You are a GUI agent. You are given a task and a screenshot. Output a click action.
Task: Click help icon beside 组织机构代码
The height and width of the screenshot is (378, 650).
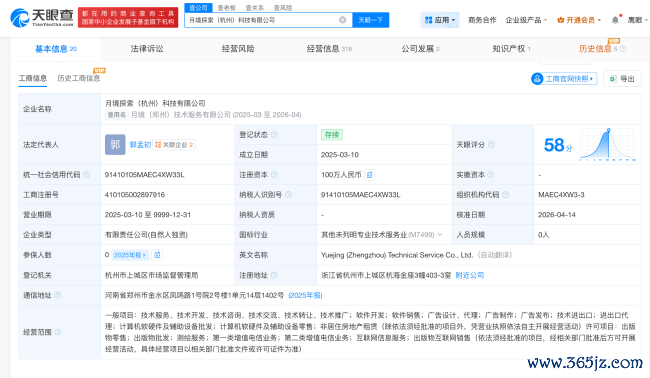505,194
